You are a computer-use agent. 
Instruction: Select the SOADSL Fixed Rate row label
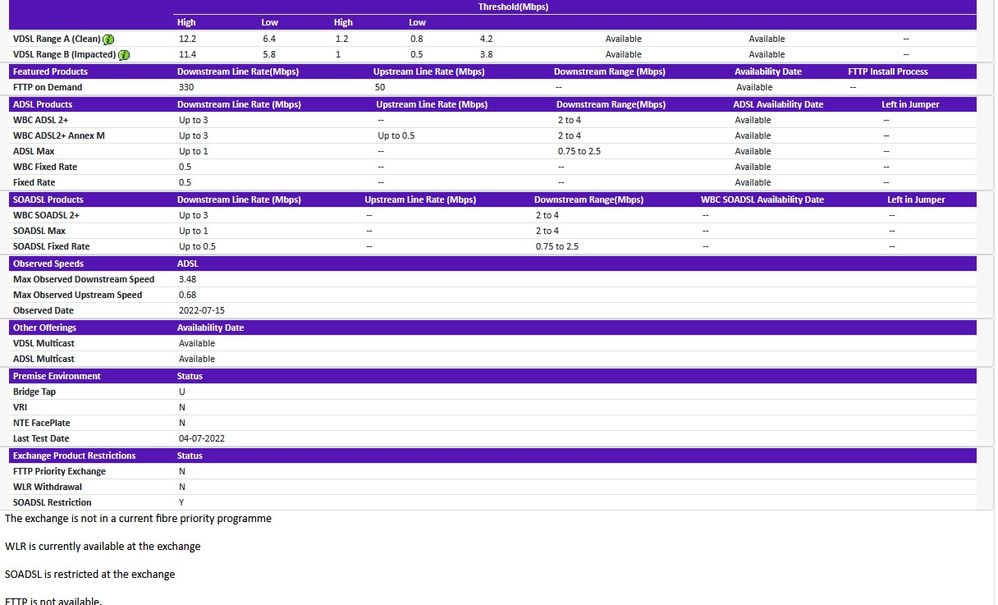[51, 246]
